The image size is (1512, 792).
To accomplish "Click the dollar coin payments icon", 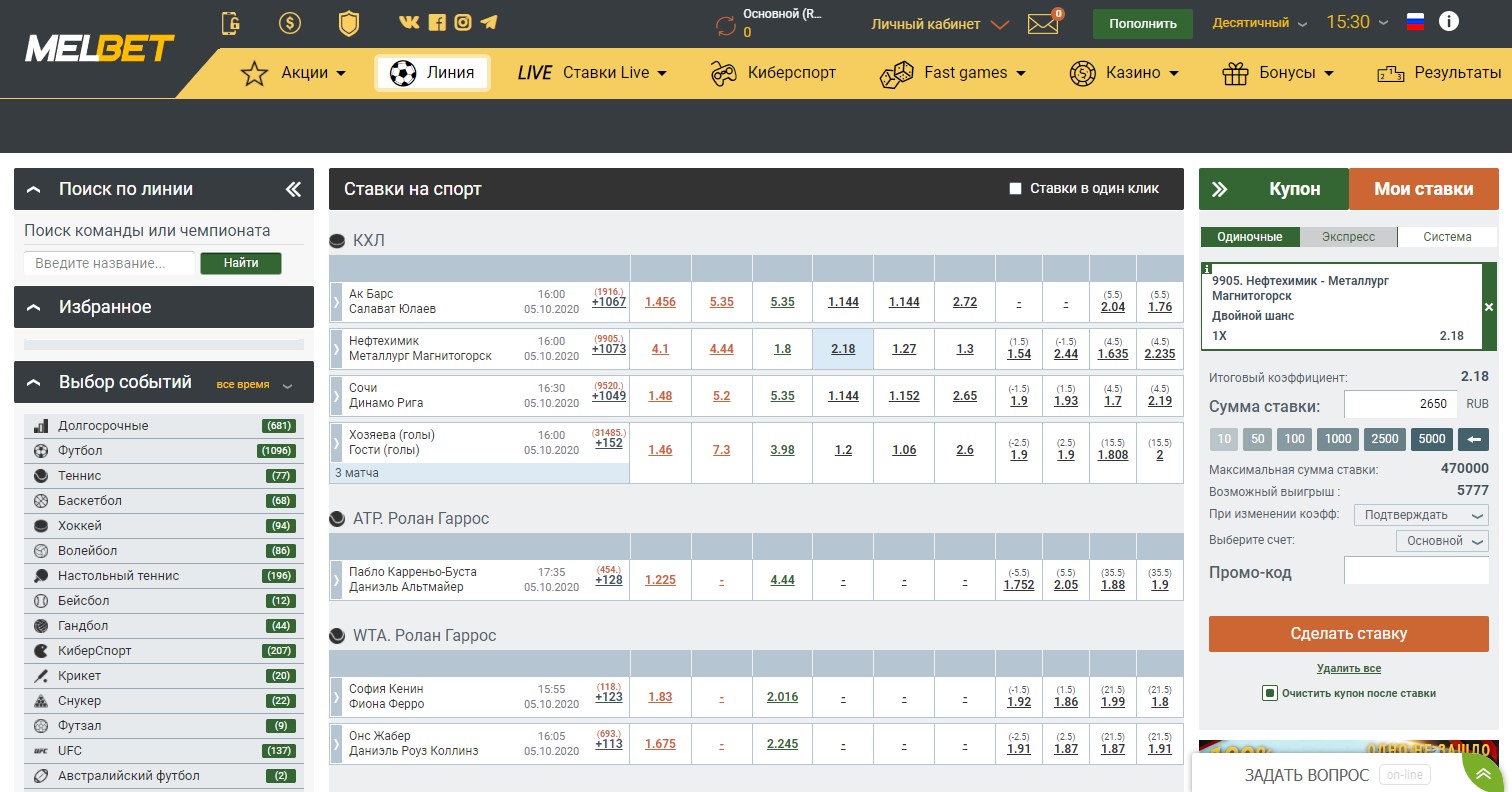I will (290, 23).
